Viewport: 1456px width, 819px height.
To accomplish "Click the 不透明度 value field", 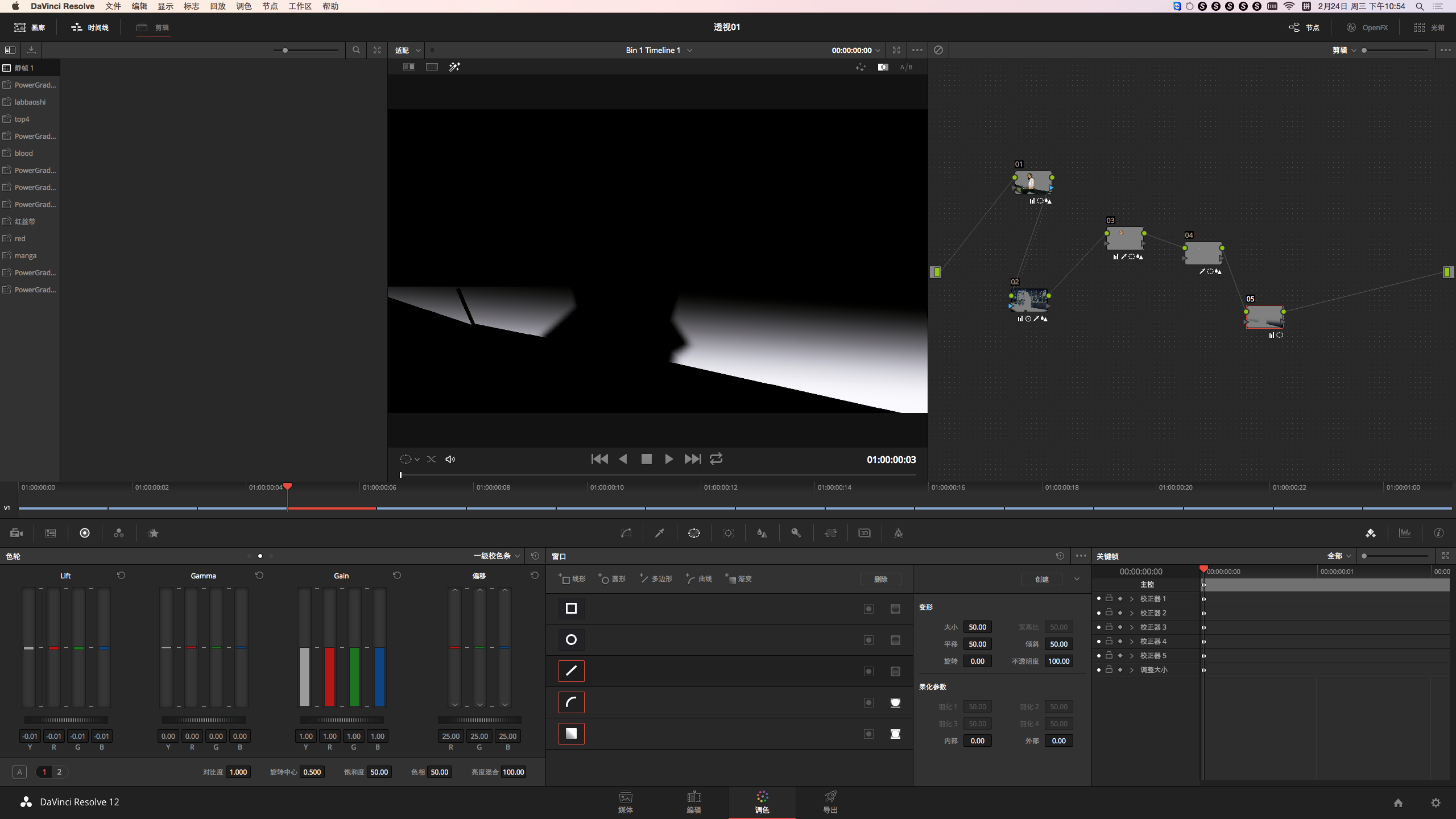I will point(1058,661).
